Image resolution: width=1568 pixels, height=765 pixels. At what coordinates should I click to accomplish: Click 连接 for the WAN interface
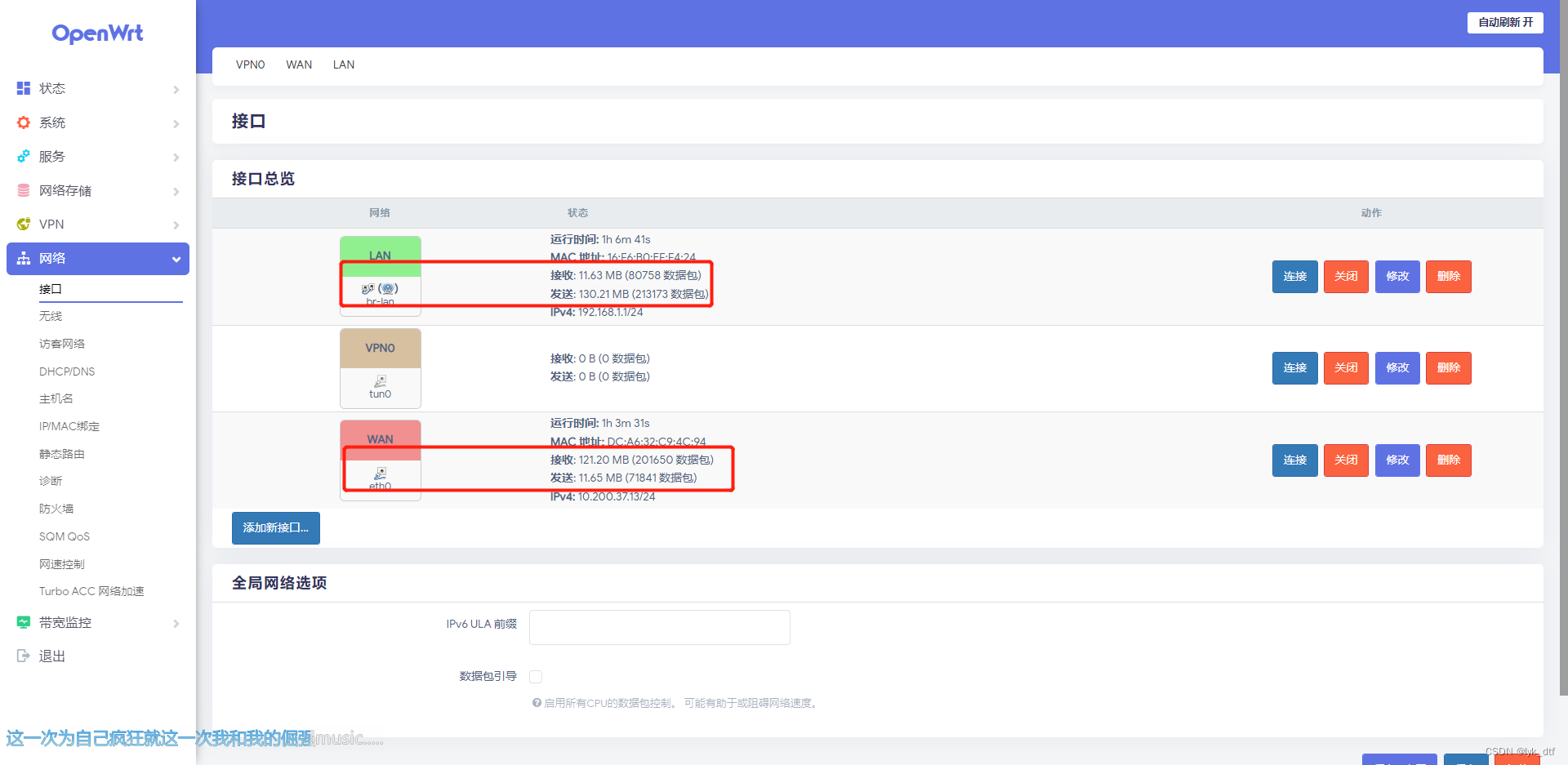[x=1295, y=460]
